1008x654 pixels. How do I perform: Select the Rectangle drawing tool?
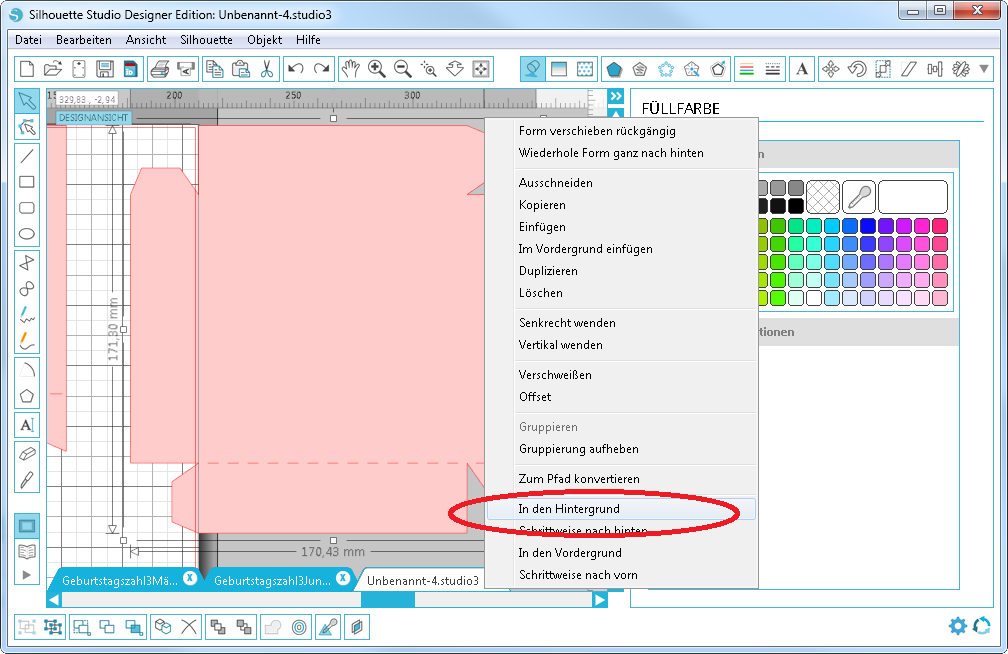(x=27, y=182)
